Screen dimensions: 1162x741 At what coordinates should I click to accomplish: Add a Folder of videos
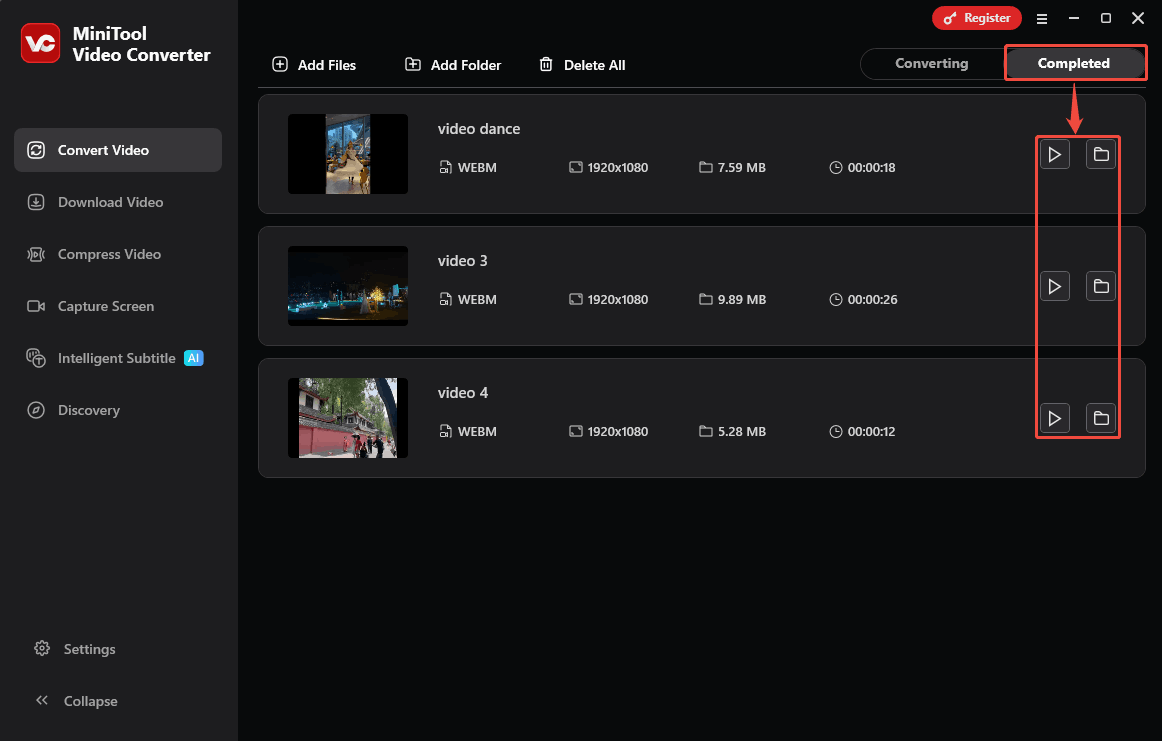tap(452, 64)
